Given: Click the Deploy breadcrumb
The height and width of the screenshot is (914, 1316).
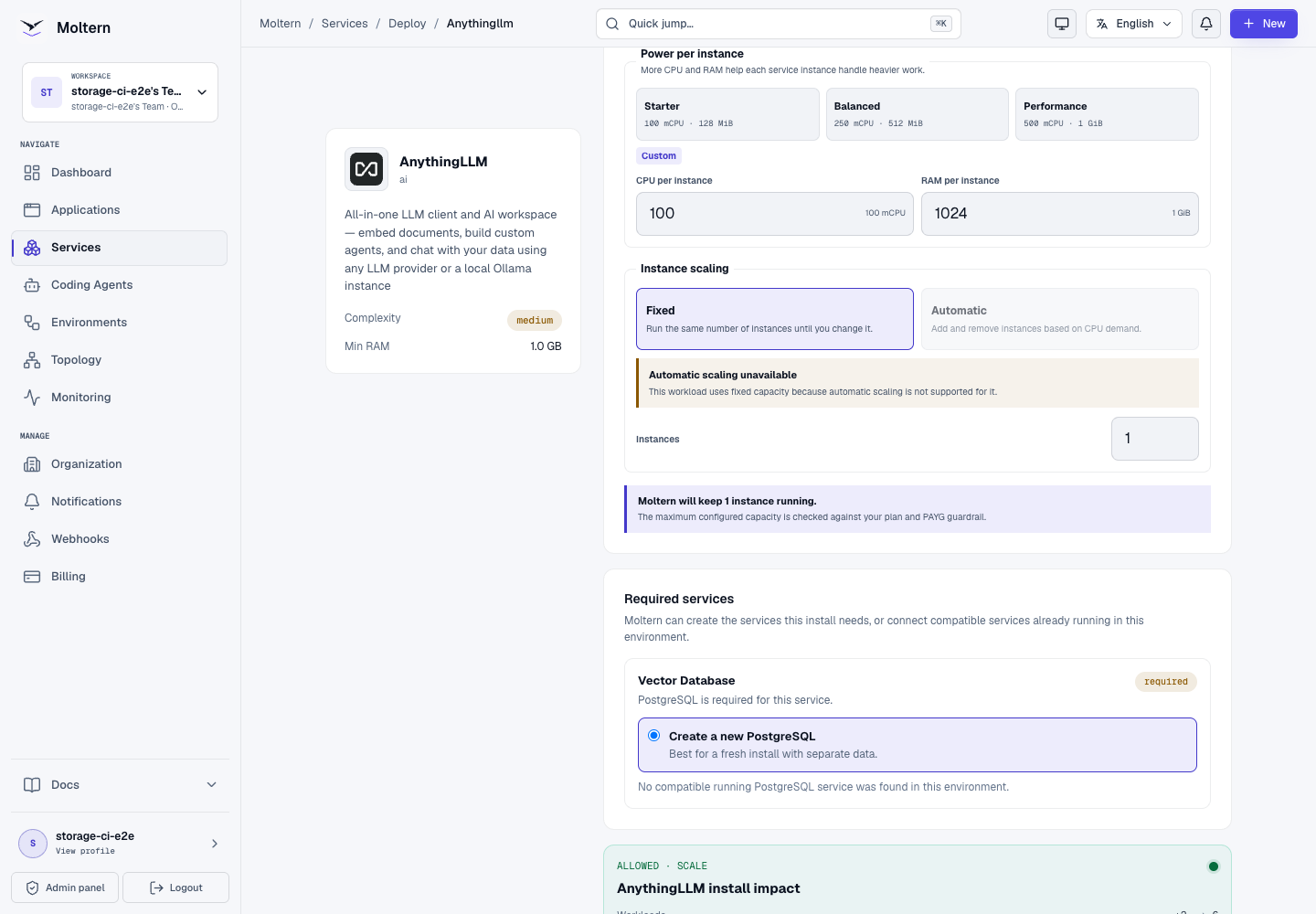Looking at the screenshot, I should [408, 24].
